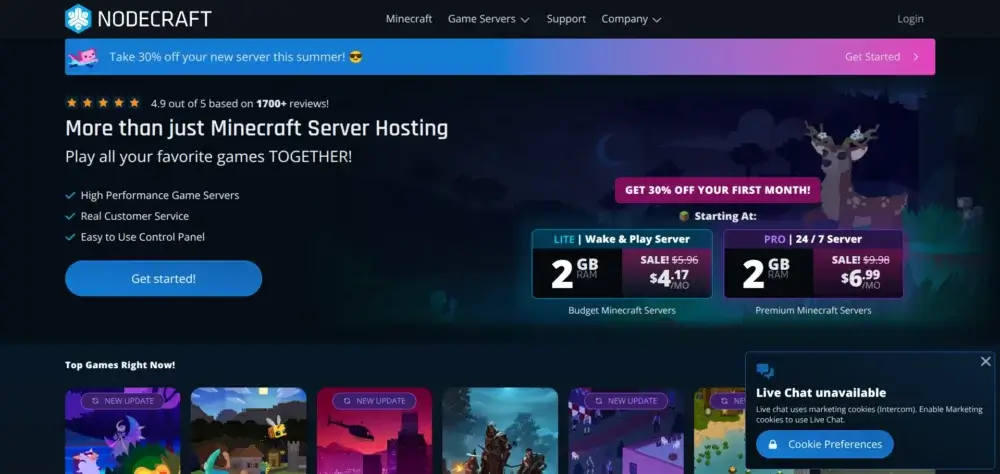Open the helicopter city game card
Image resolution: width=1000 pixels, height=474 pixels.
point(374,431)
